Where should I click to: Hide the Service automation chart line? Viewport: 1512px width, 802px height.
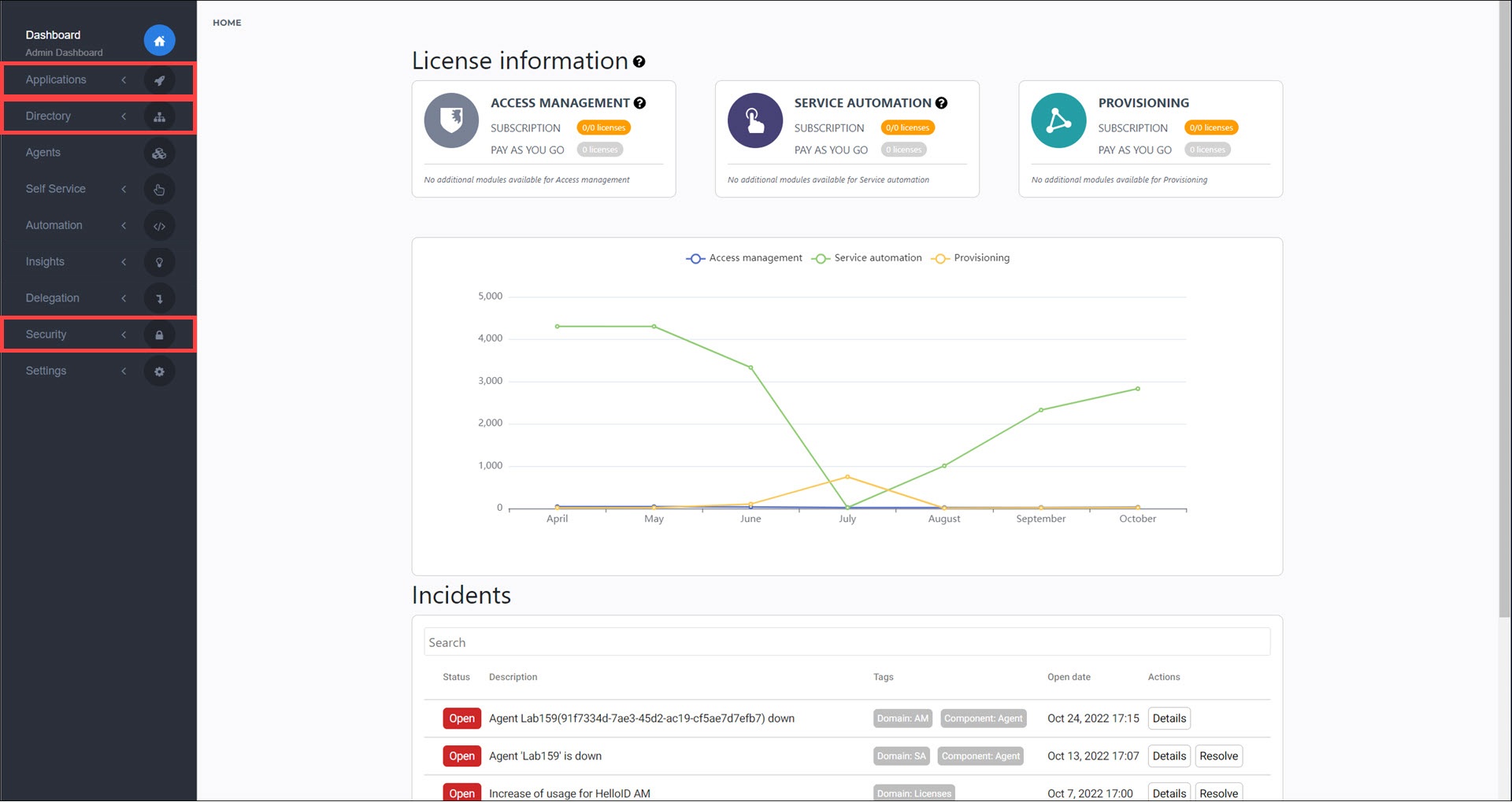tap(866, 257)
